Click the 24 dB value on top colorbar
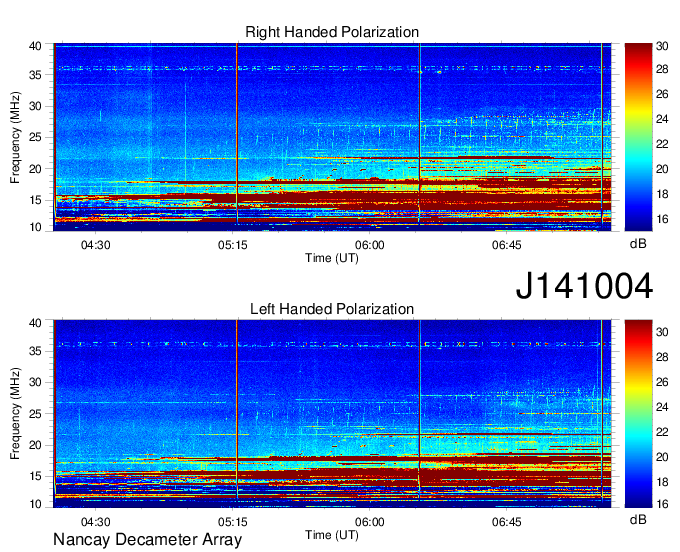This screenshot has height=552, width=680. pos(662,119)
